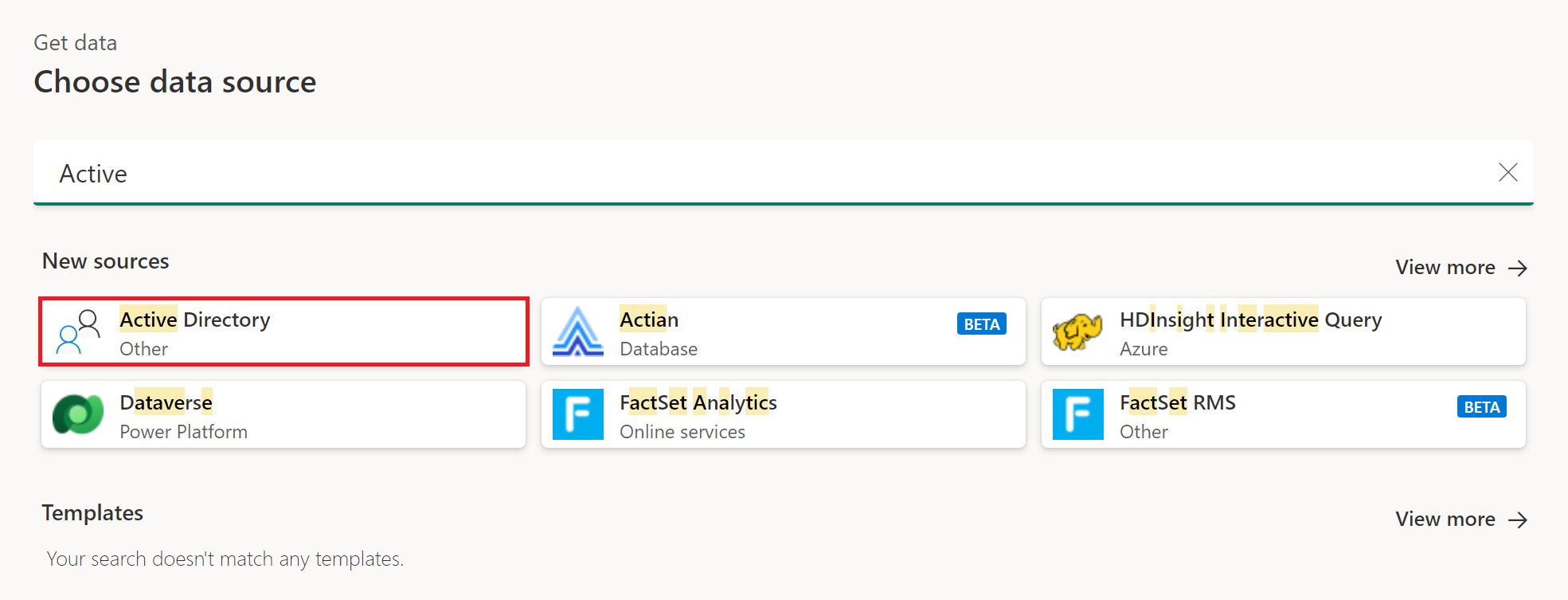Click the clear search X icon
The image size is (1568, 600).
1509,172
